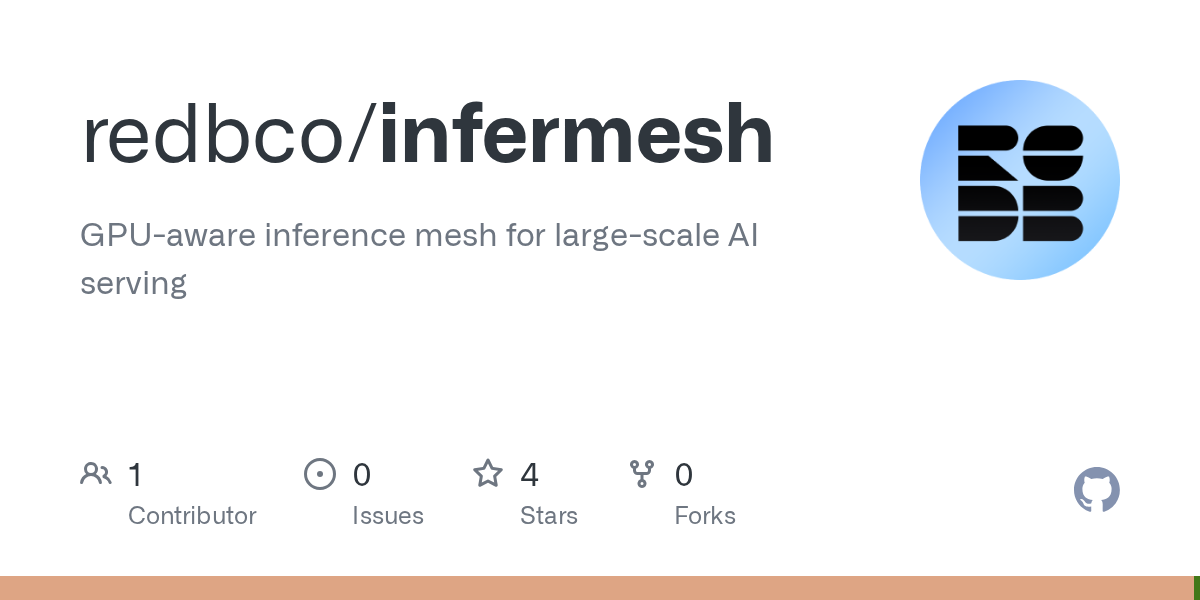Click the Stars label
The image size is (1200, 600).
[x=549, y=516]
